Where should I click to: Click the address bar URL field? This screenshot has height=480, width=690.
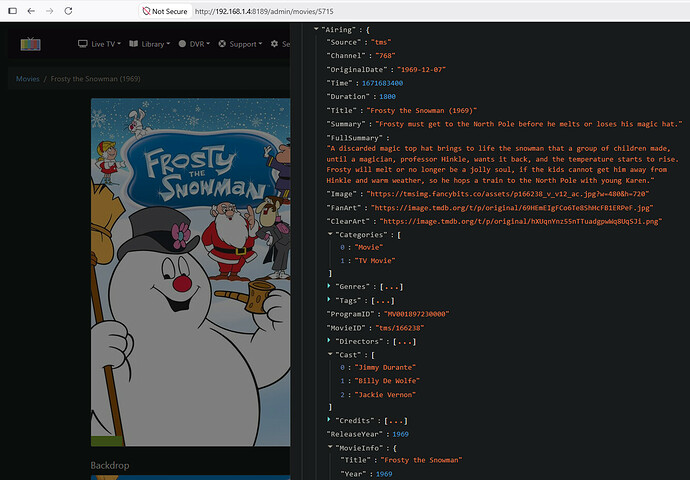click(x=264, y=11)
